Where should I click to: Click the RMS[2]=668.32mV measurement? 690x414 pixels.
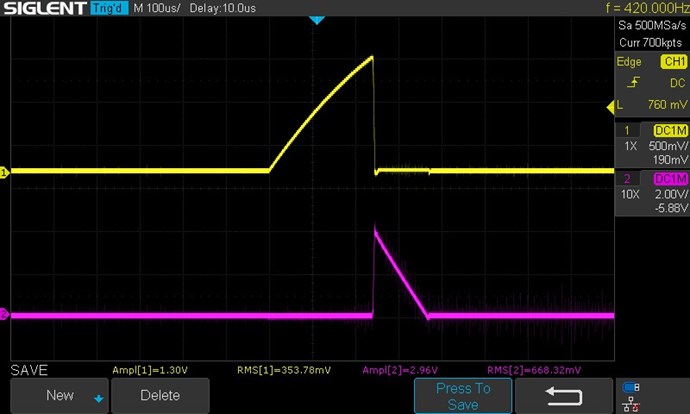[534, 370]
